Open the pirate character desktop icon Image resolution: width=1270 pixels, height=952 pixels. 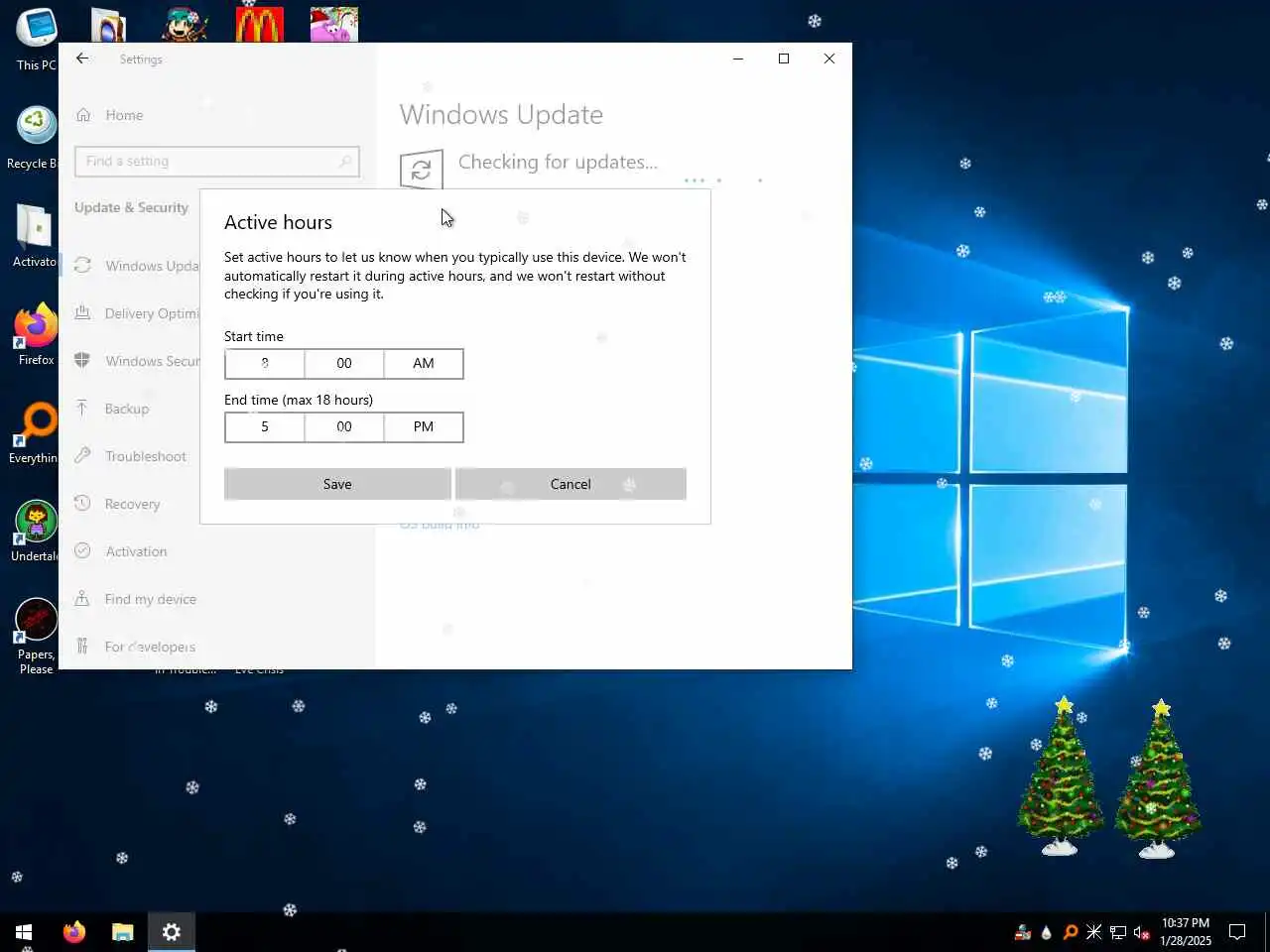pyautogui.click(x=186, y=25)
